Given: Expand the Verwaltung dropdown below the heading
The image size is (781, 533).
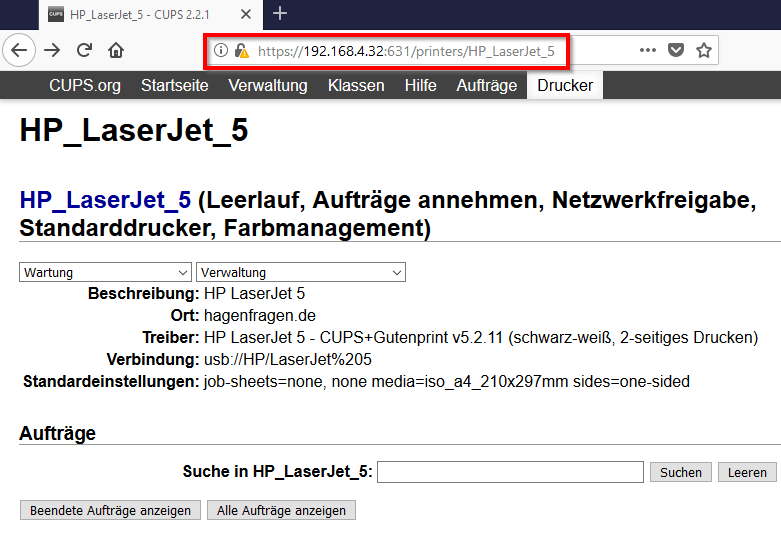Looking at the screenshot, I should [301, 272].
